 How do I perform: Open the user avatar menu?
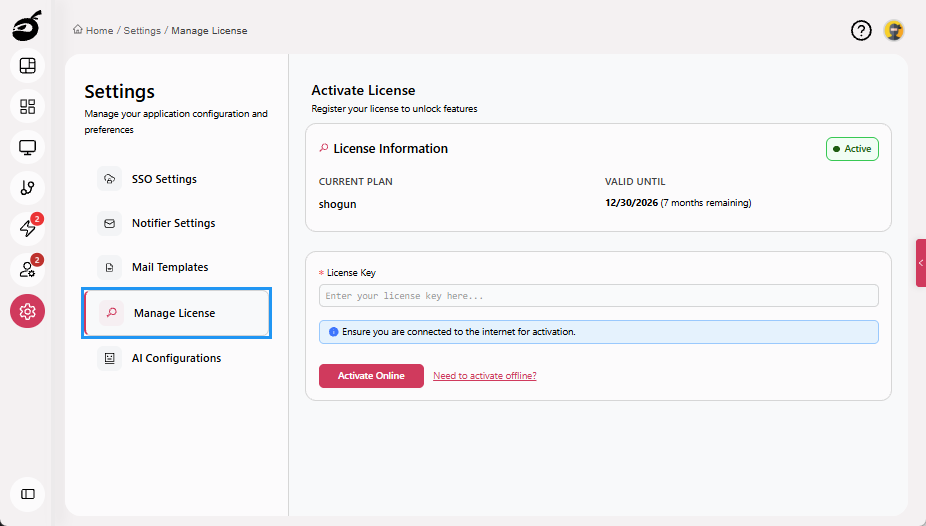click(x=894, y=30)
